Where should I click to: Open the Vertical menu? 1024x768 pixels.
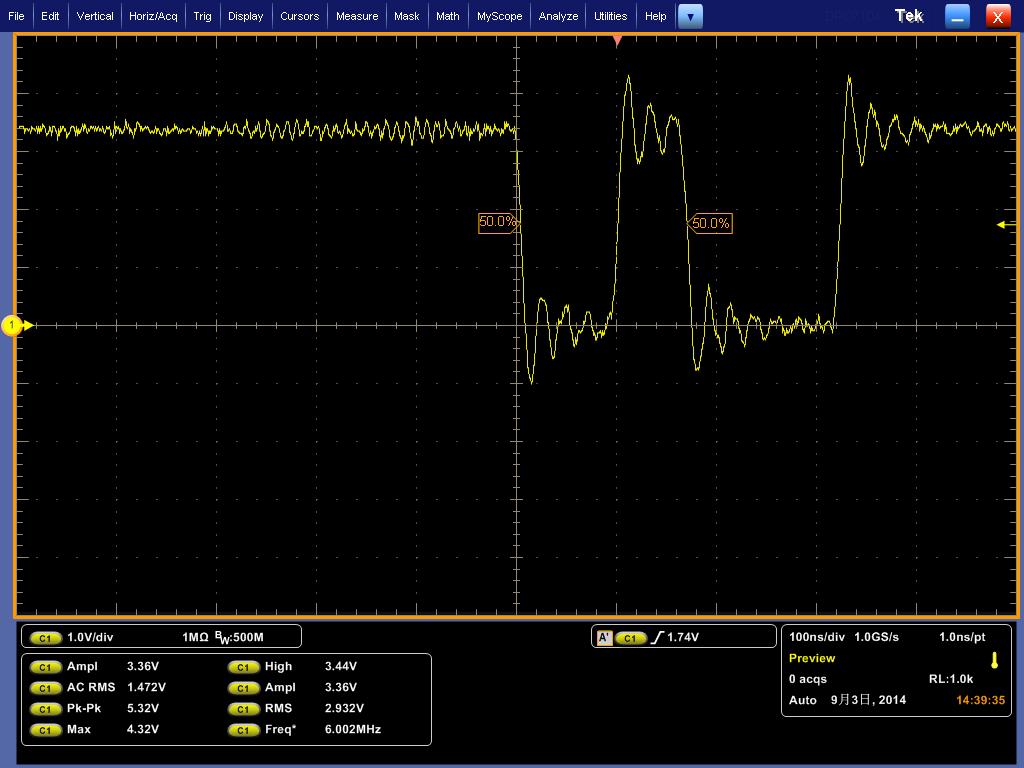tap(95, 16)
